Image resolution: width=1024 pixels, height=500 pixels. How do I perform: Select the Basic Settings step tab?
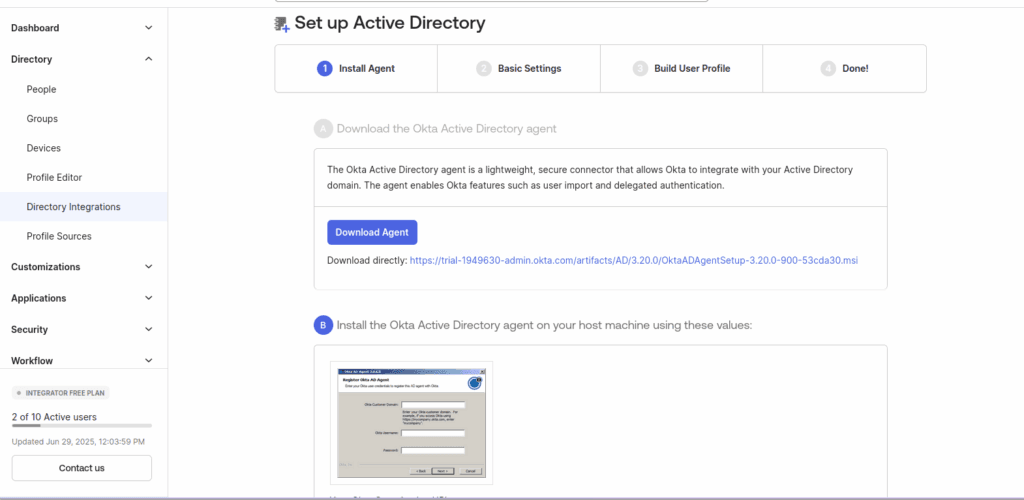(x=519, y=69)
